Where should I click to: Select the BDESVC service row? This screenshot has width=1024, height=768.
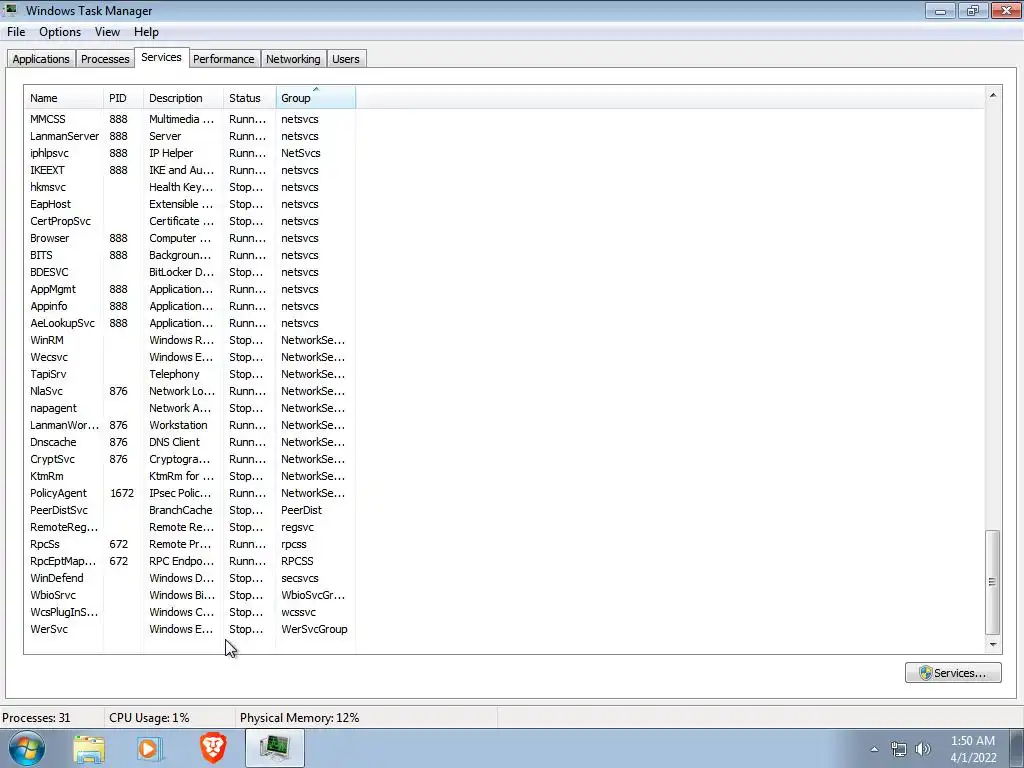click(x=189, y=272)
